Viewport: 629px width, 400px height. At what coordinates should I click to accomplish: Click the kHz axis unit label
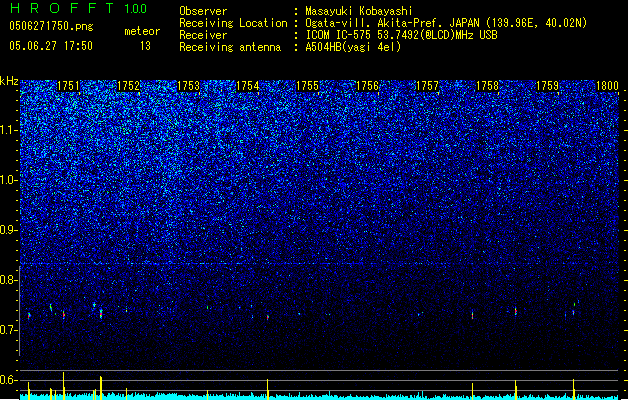pyautogui.click(x=9, y=81)
